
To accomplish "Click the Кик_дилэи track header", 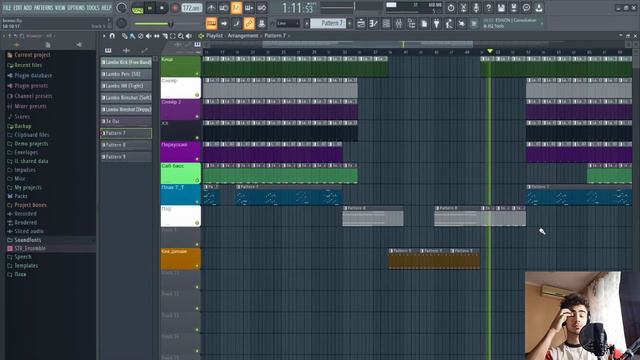I will click(x=180, y=259).
